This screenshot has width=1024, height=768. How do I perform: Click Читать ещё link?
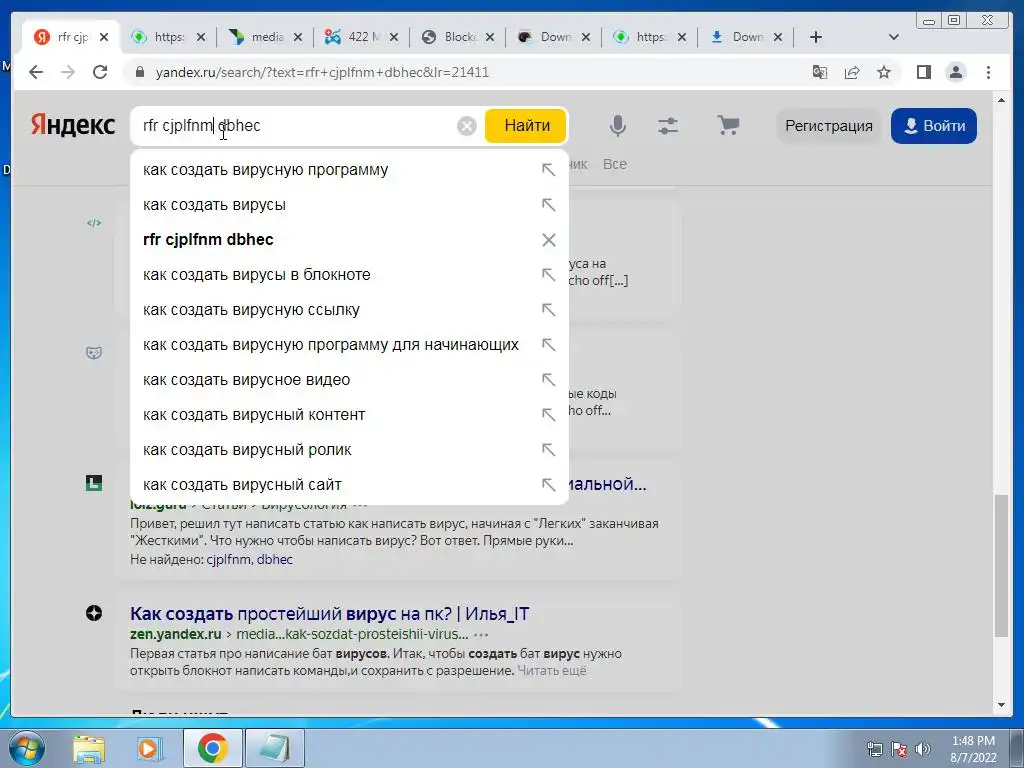pos(552,671)
